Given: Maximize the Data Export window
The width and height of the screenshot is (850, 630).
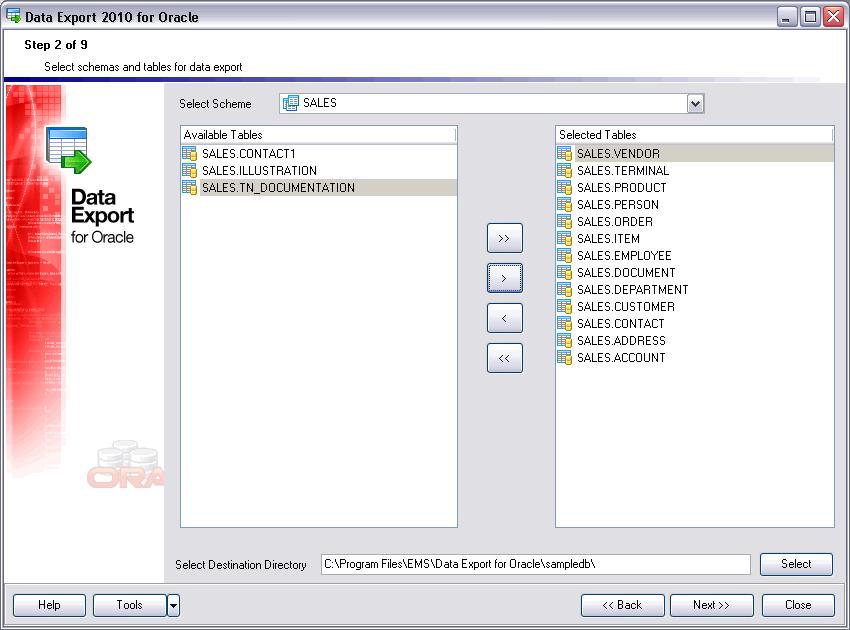Looking at the screenshot, I should coord(810,16).
